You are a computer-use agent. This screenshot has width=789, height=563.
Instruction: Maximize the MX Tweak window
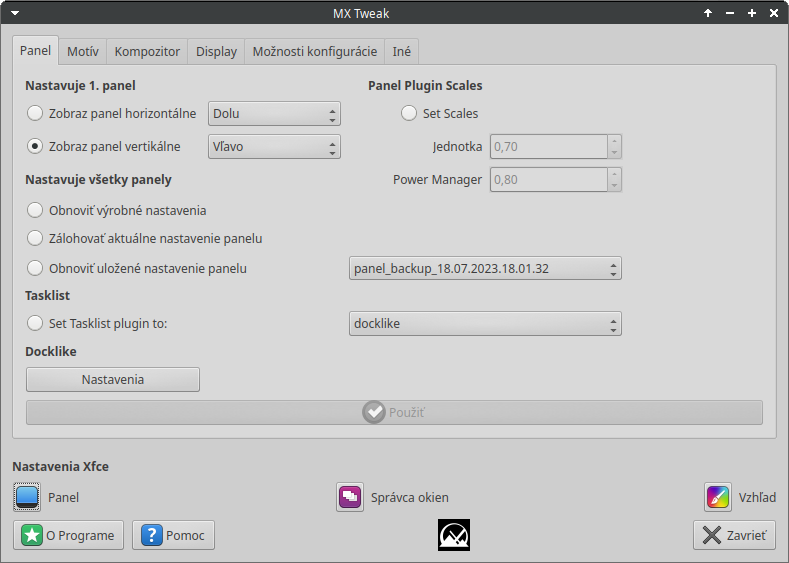click(752, 13)
